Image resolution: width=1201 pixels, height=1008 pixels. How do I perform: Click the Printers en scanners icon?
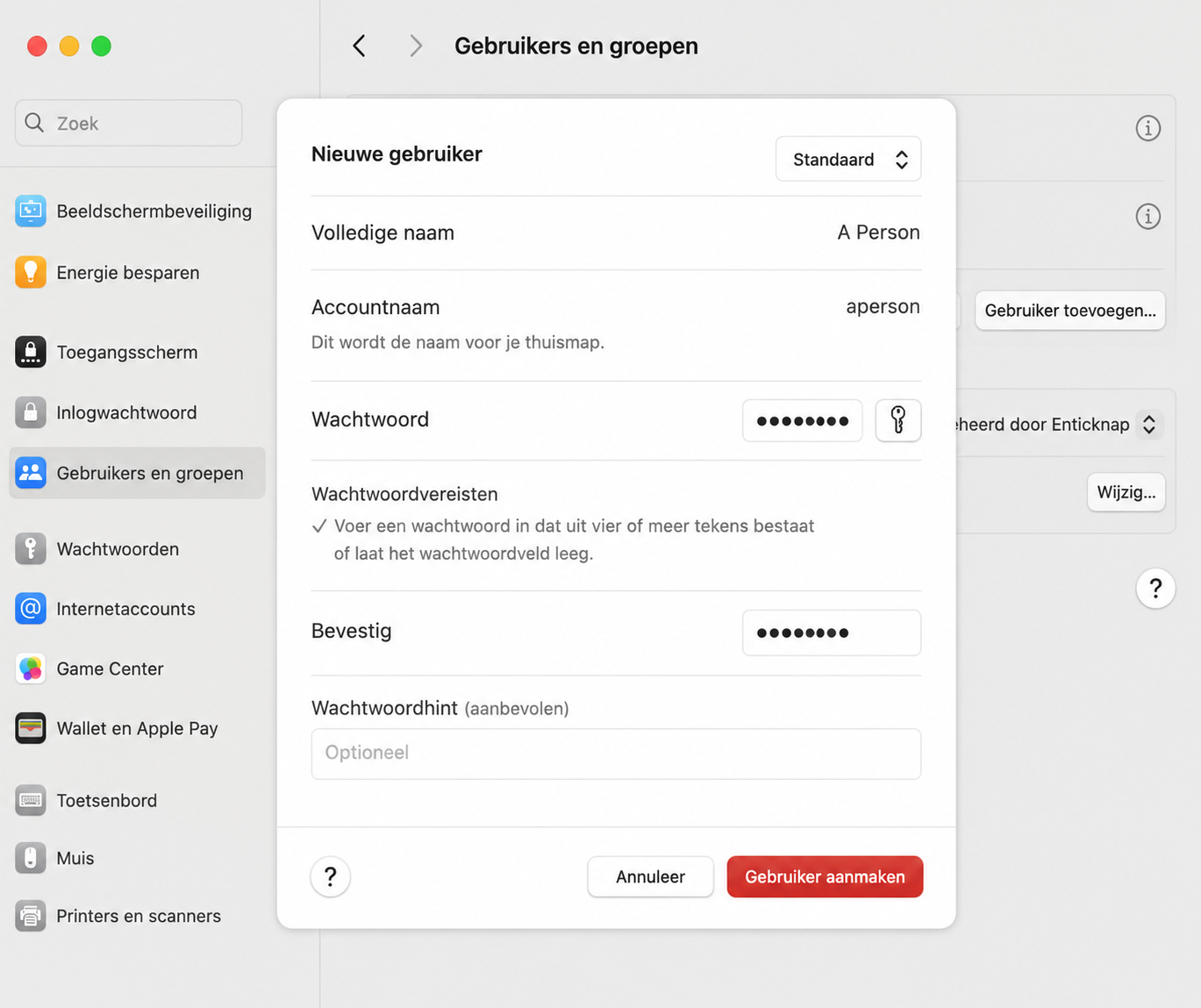point(31,916)
